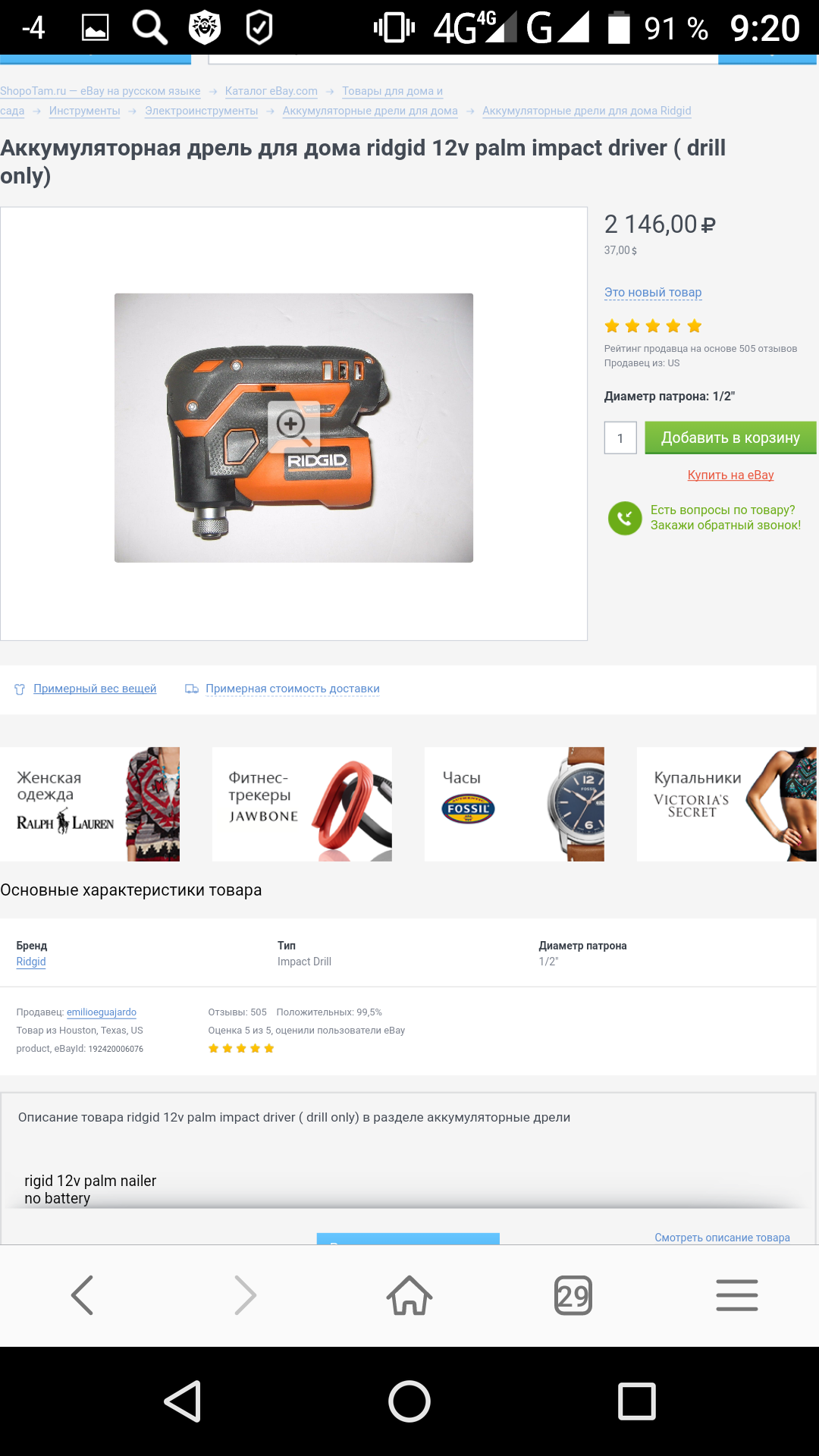Screen dimensions: 819x1456
Task: Select the Электроинструменты breadcrumb
Action: (202, 111)
